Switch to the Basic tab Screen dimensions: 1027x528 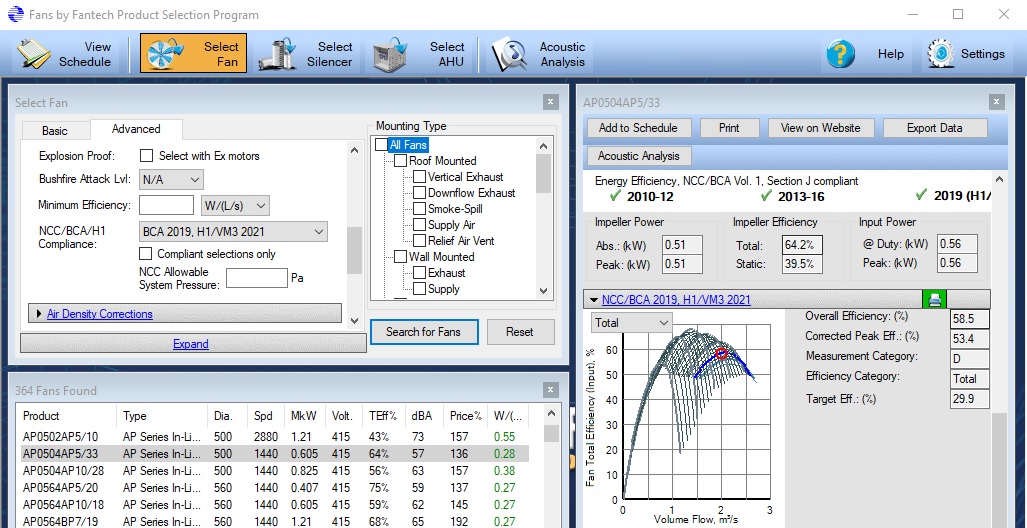tap(55, 130)
